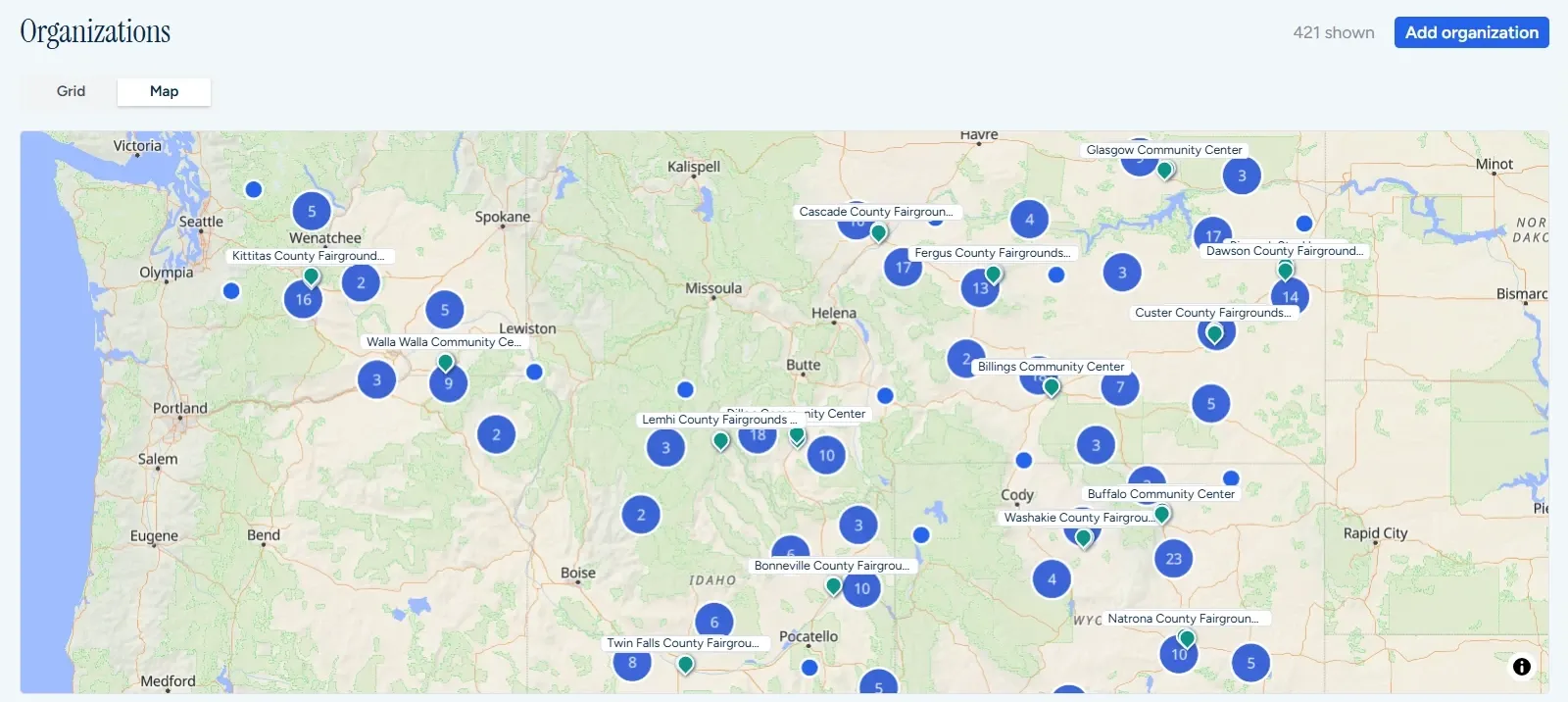Open the Glasgow Community Center pin
The height and width of the screenshot is (702, 1568).
[1165, 170]
